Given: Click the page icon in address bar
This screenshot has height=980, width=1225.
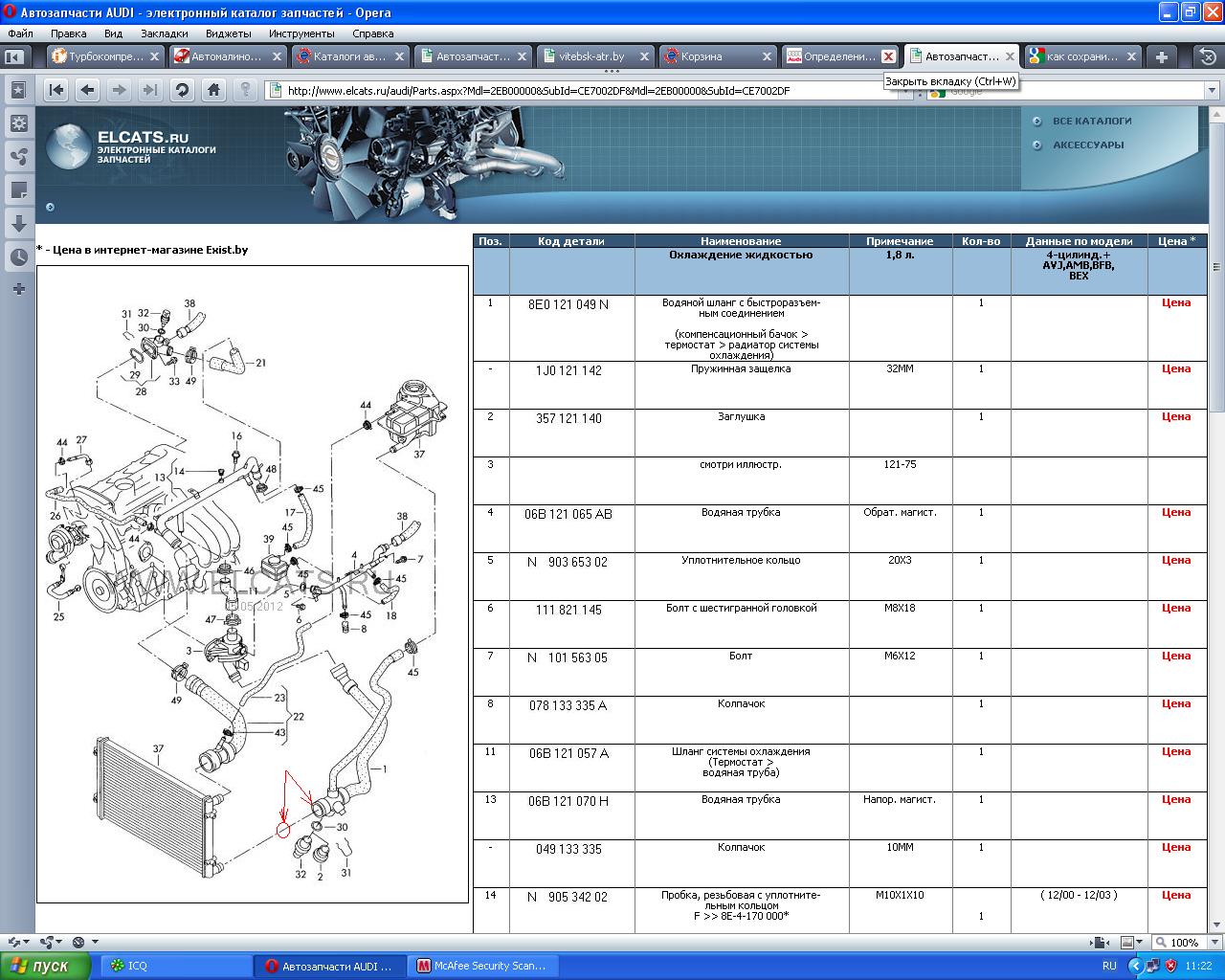Looking at the screenshot, I should click(276, 91).
